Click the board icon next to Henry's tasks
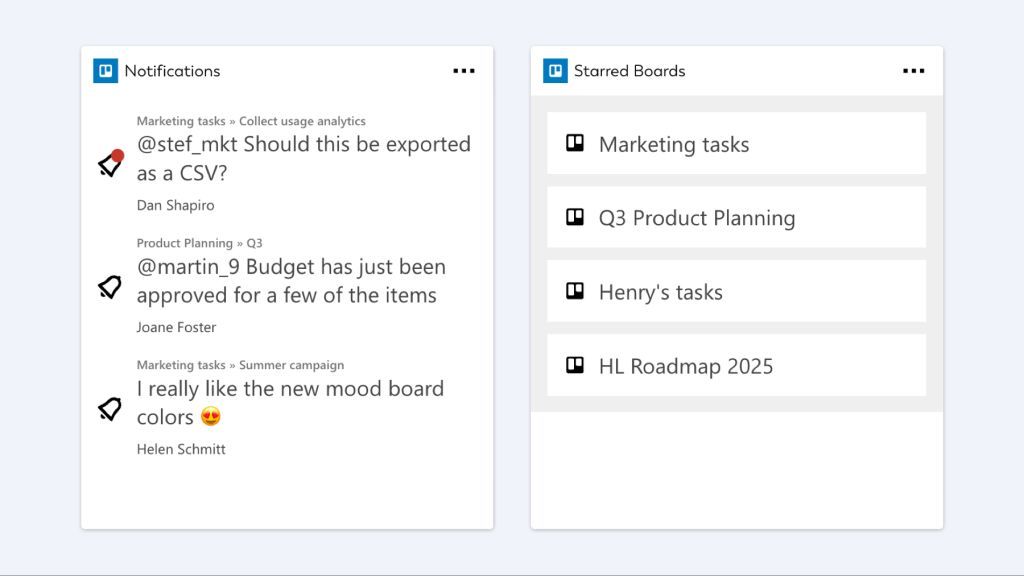 (575, 291)
